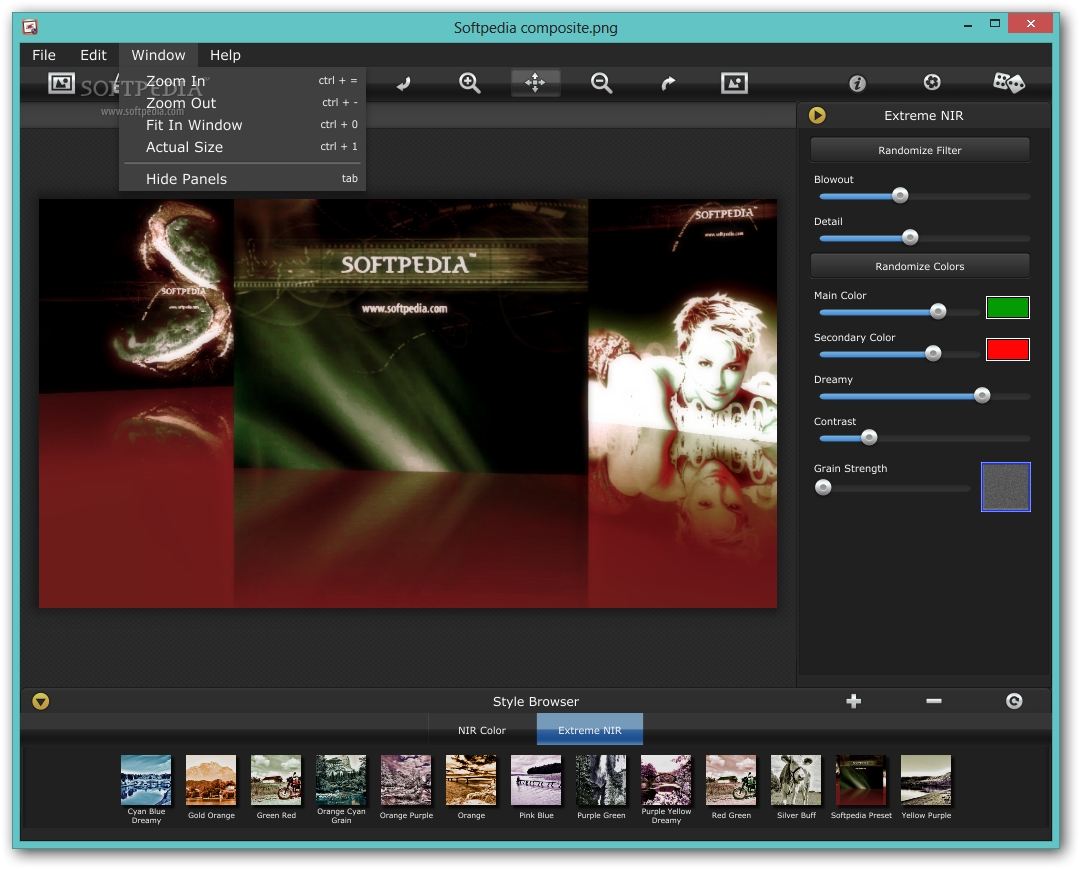1080x869 pixels.
Task: Apply the Orange Cyan Grain preset
Action: coord(341,780)
